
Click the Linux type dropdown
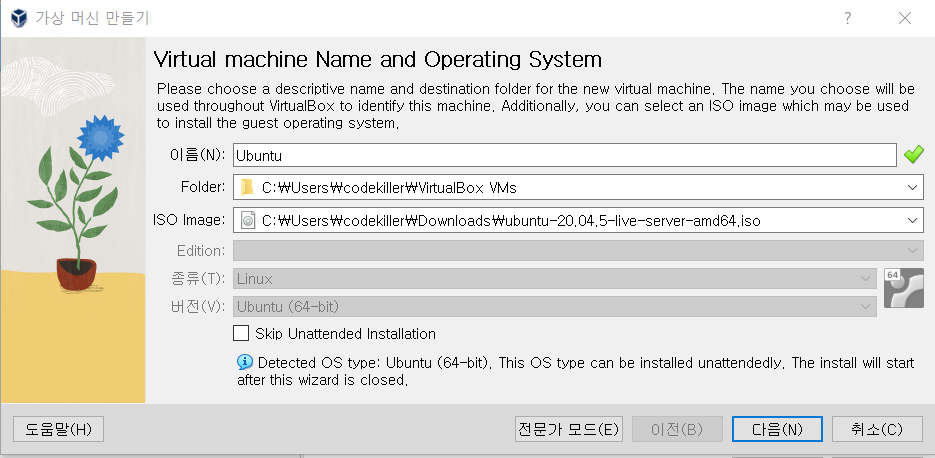pyautogui.click(x=555, y=278)
